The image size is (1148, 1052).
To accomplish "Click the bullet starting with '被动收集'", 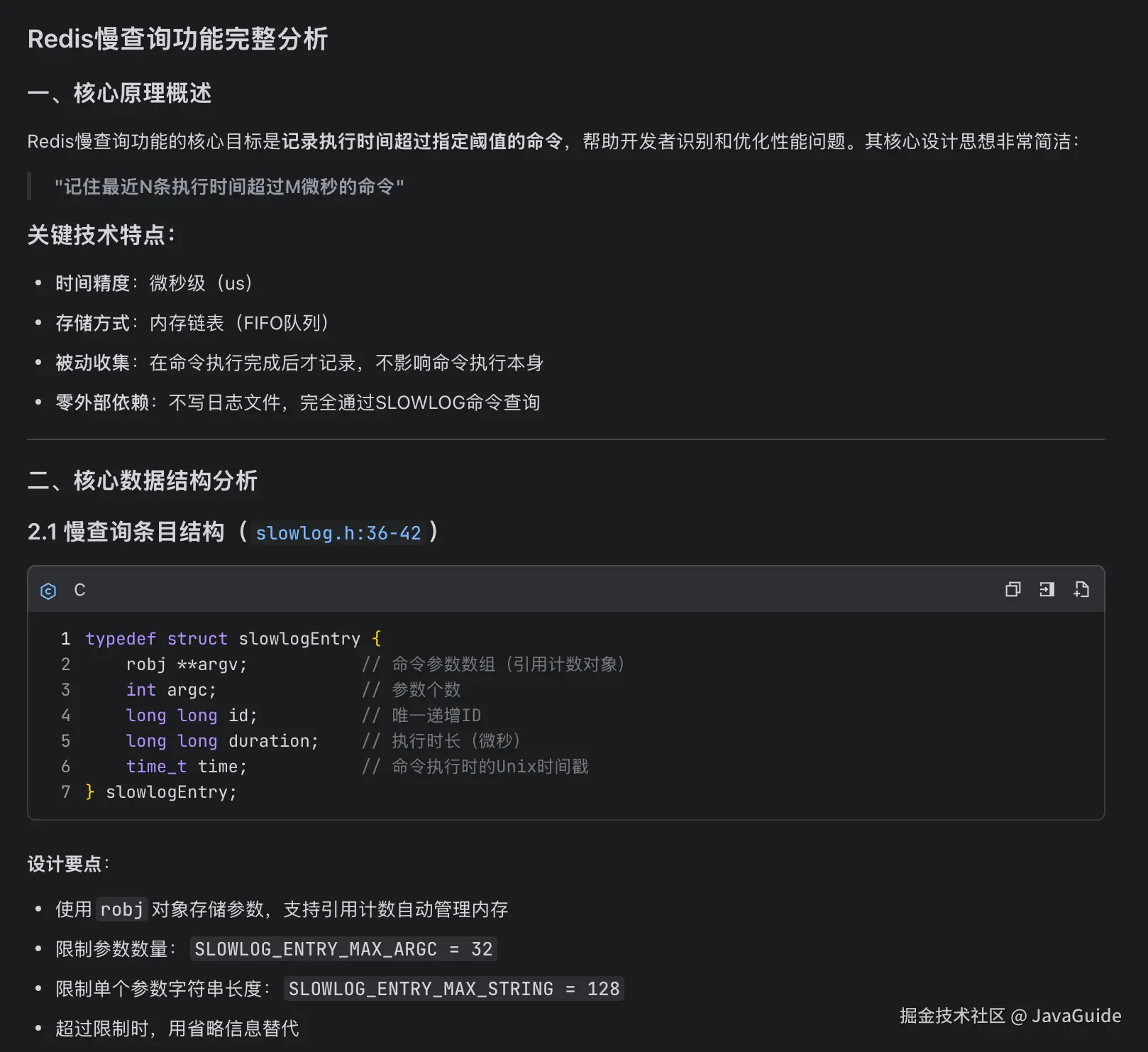I will point(299,363).
